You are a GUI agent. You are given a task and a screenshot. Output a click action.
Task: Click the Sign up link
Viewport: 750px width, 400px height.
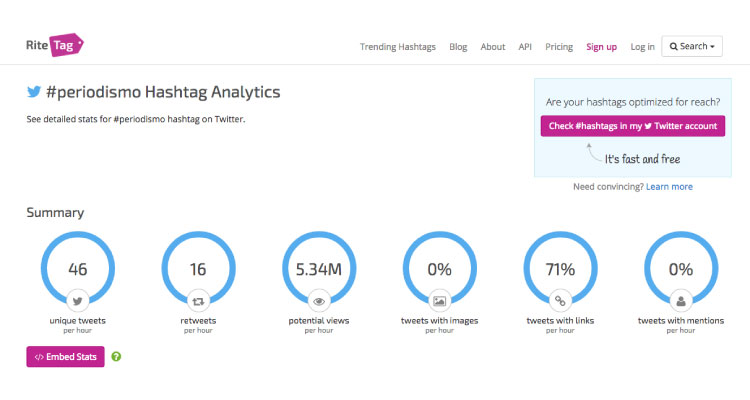point(601,47)
